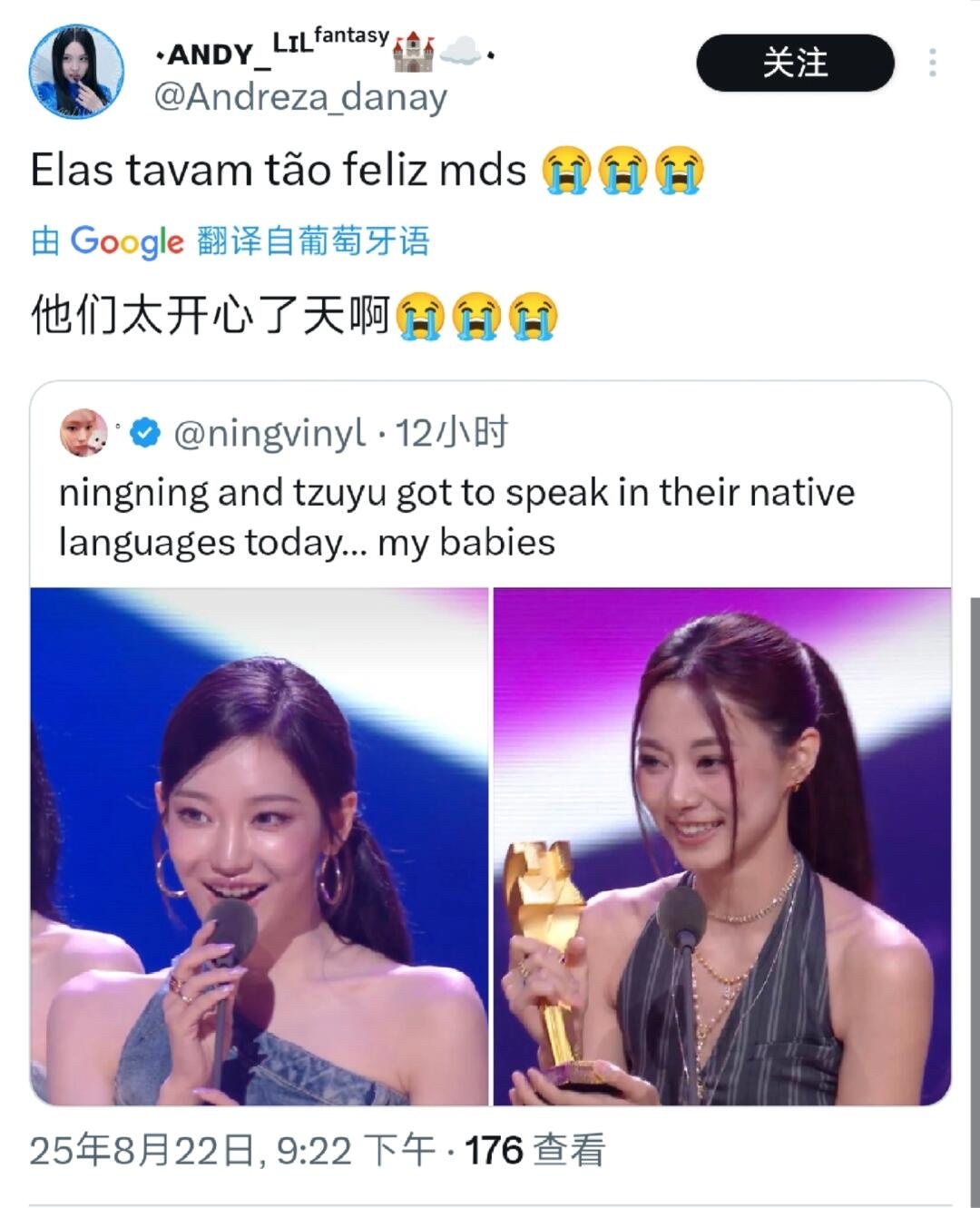Tap the ANDY_LIL fantasy display name
Viewport: 980px width, 1208px height.
(x=272, y=51)
